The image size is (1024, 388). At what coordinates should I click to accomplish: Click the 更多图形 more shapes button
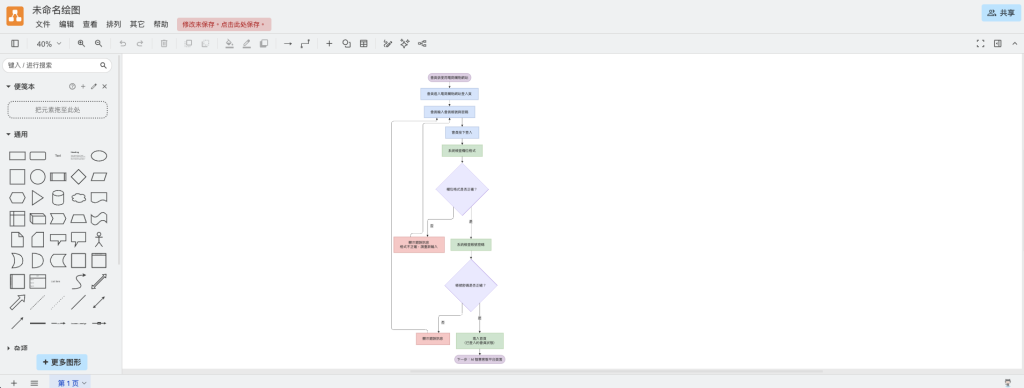pyautogui.click(x=61, y=362)
